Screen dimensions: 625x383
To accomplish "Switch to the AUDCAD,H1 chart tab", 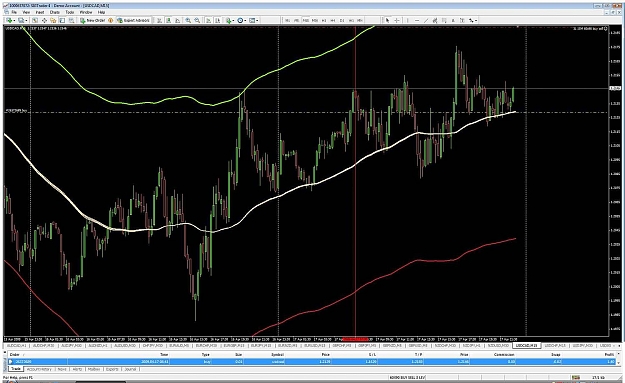I will pos(17,346).
